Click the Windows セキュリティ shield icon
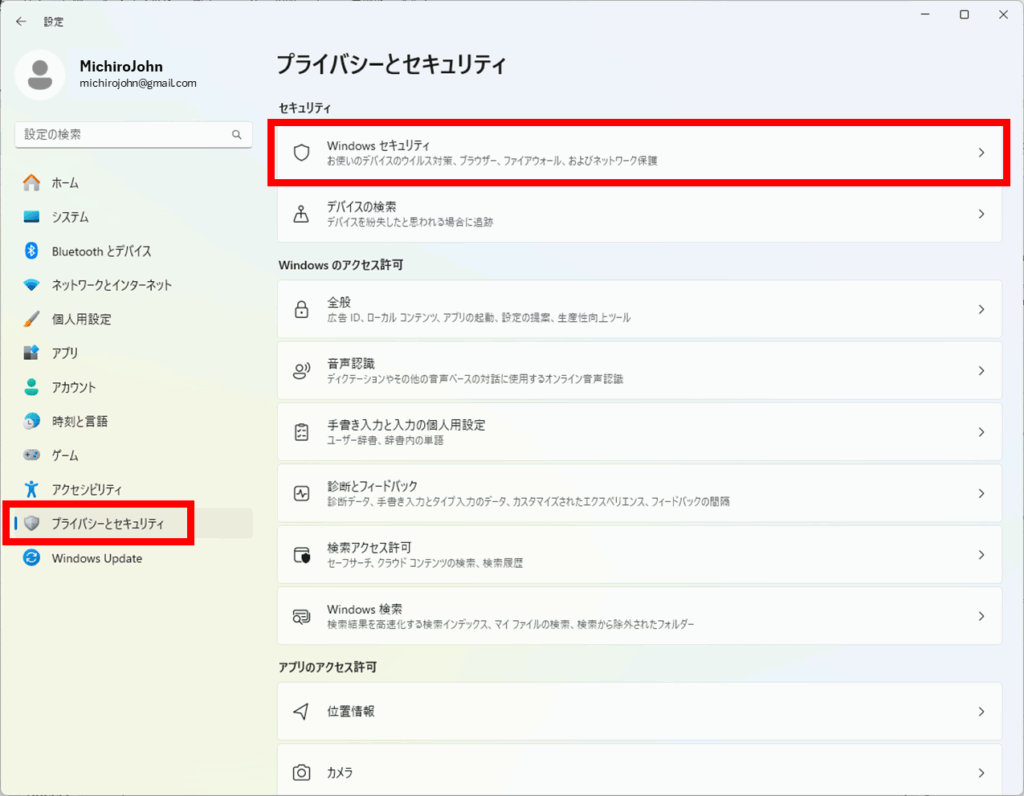The width and height of the screenshot is (1024, 796). [x=301, y=153]
